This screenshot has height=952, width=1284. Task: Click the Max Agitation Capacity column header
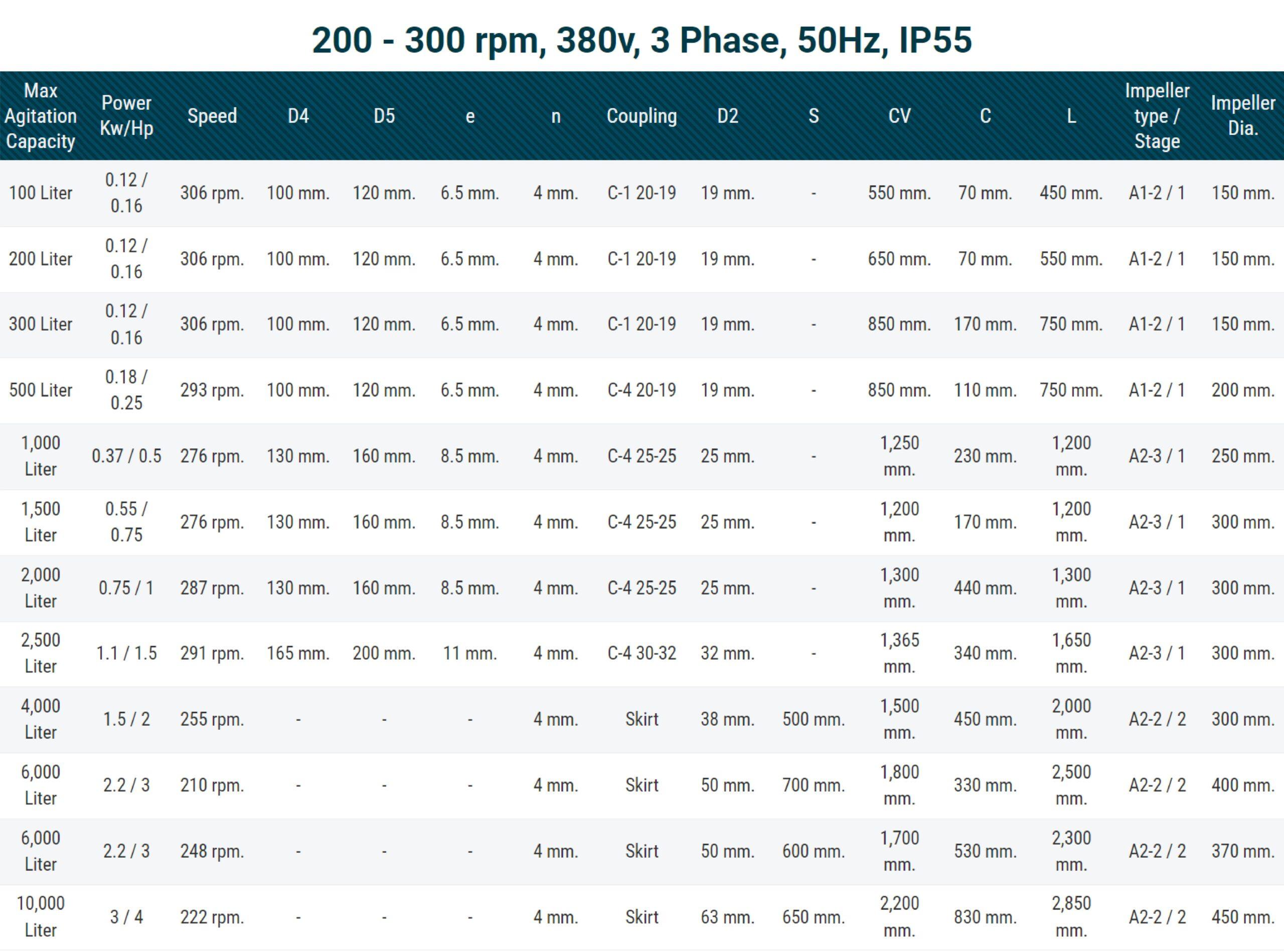click(40, 116)
